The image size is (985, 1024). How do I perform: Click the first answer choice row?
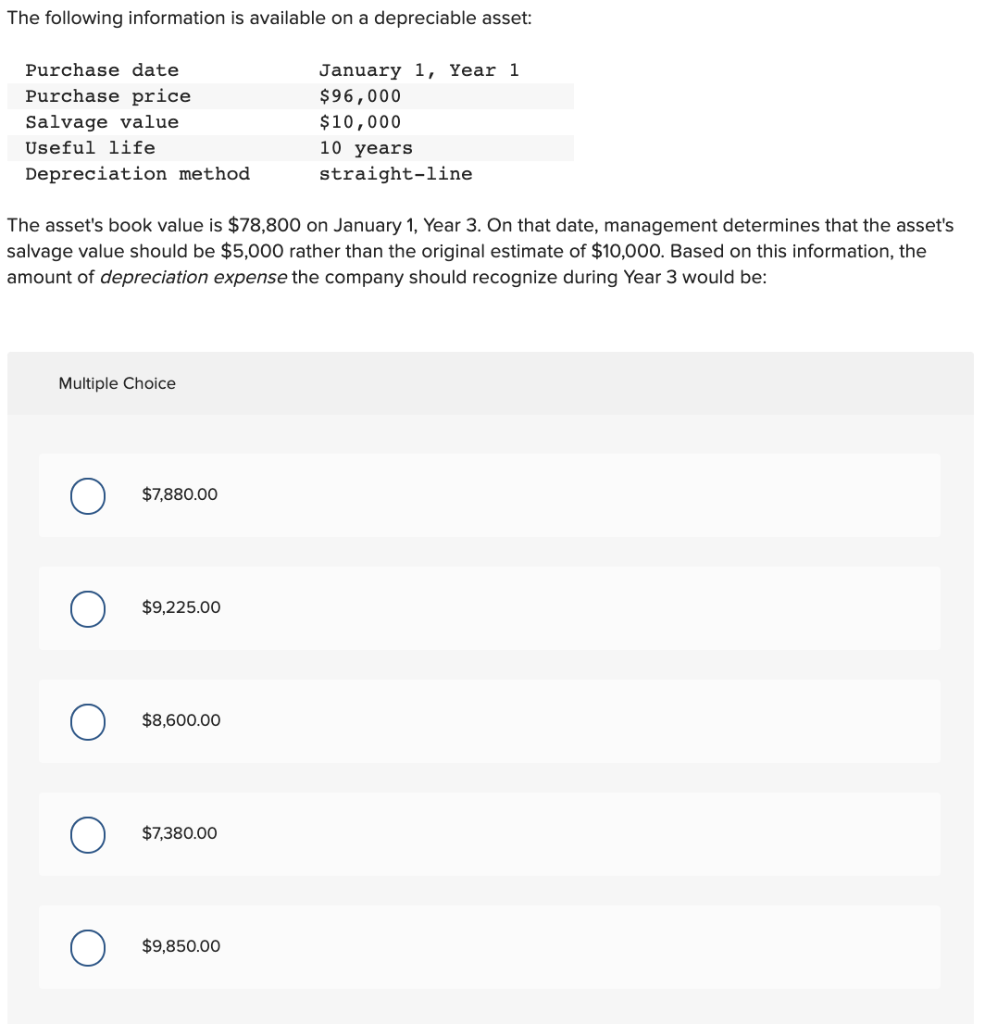pos(490,494)
